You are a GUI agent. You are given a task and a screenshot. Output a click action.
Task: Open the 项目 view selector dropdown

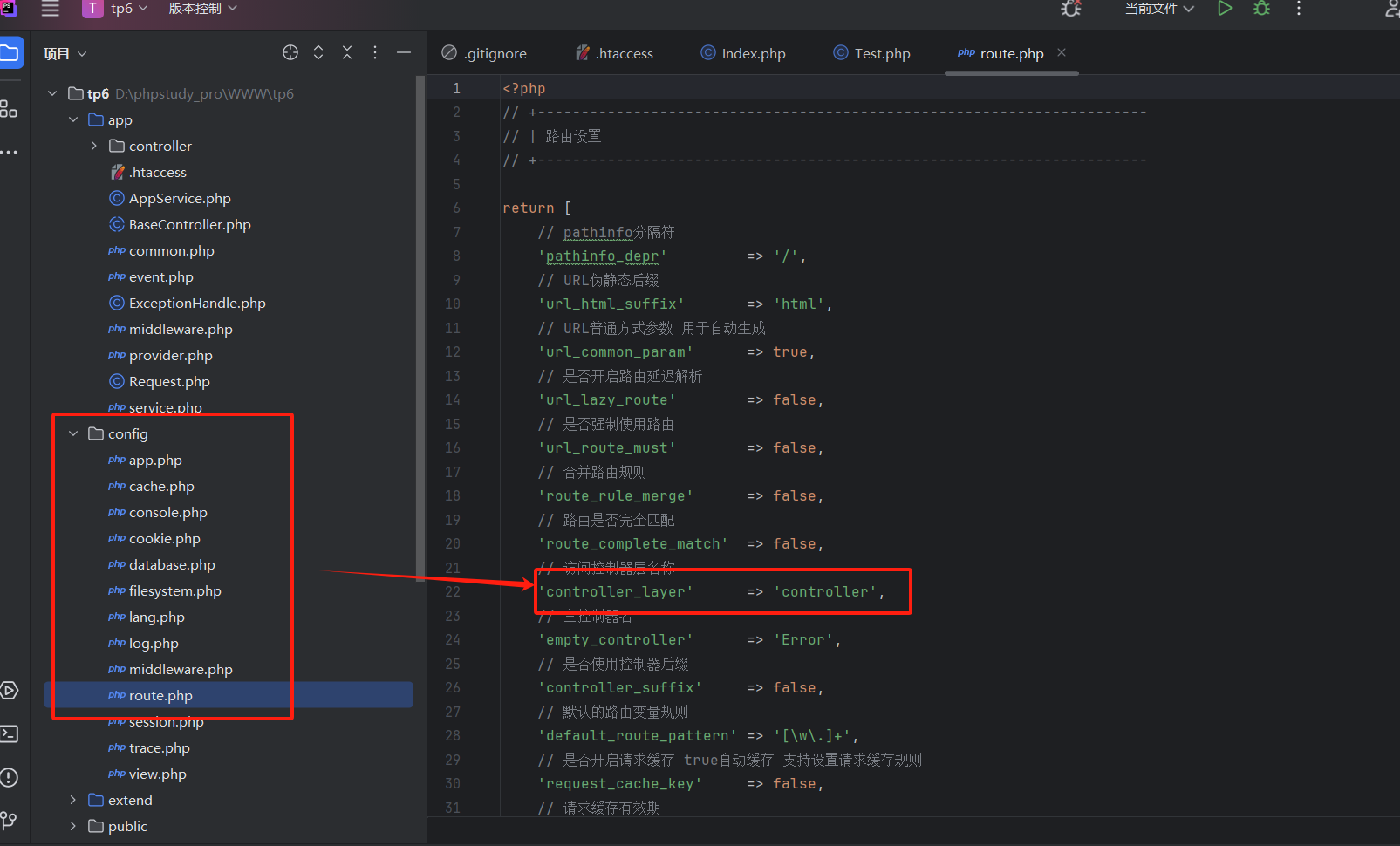click(65, 52)
